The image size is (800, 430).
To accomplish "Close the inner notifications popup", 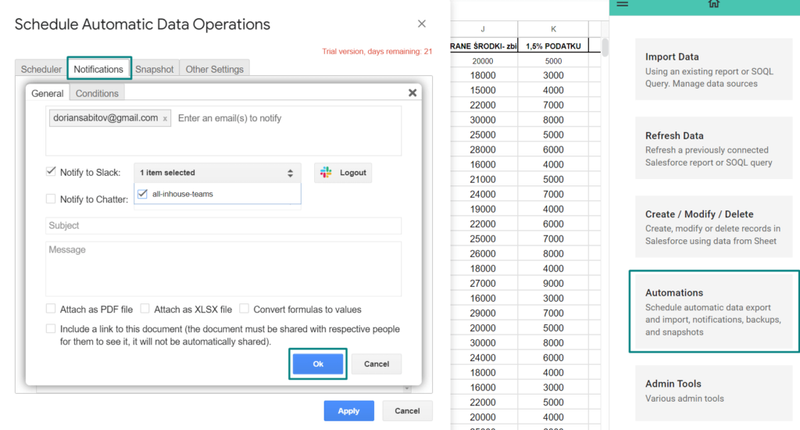I will click(412, 93).
